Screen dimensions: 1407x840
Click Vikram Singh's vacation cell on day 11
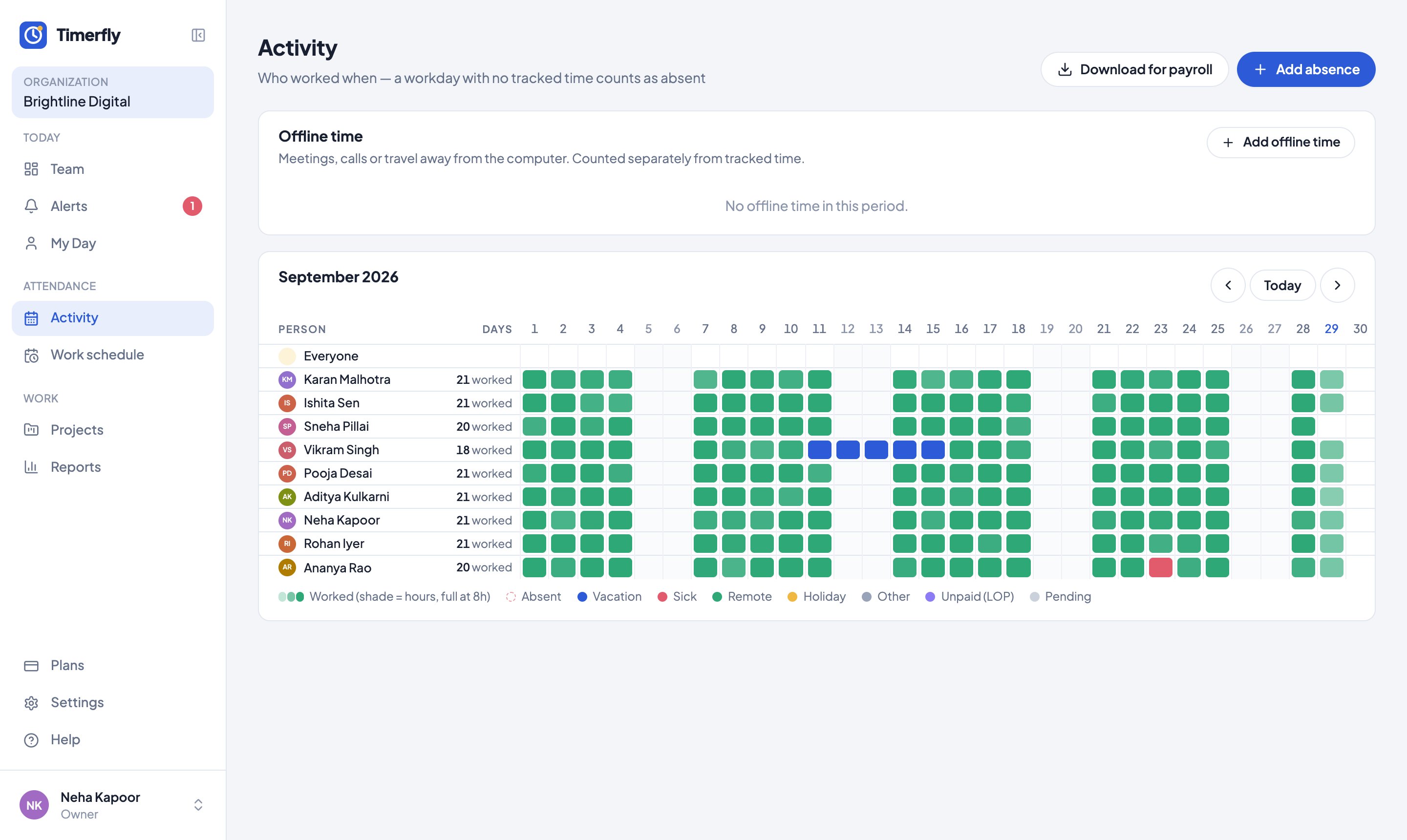819,450
